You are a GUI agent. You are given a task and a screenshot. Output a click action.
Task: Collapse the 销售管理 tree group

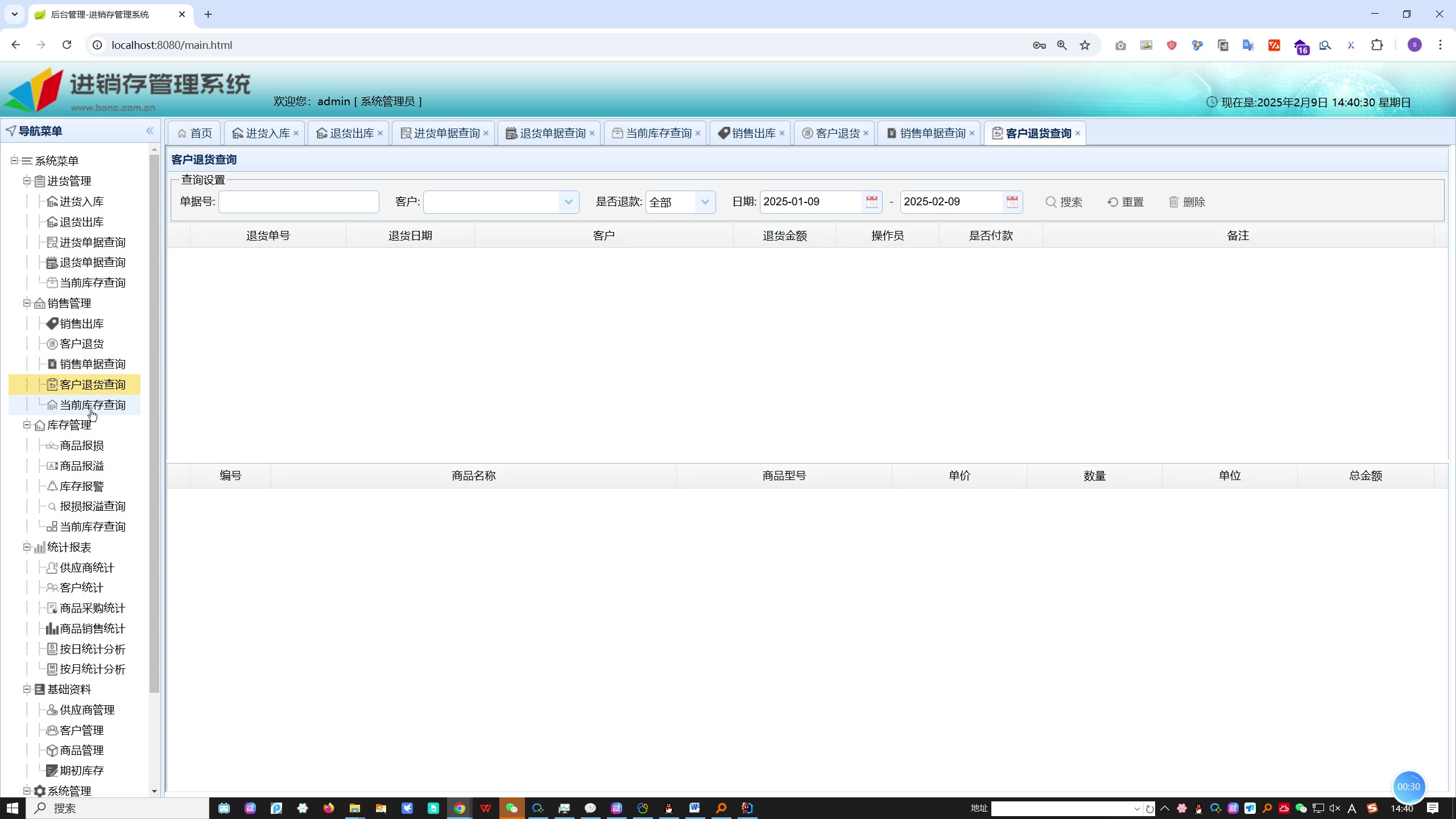point(27,303)
